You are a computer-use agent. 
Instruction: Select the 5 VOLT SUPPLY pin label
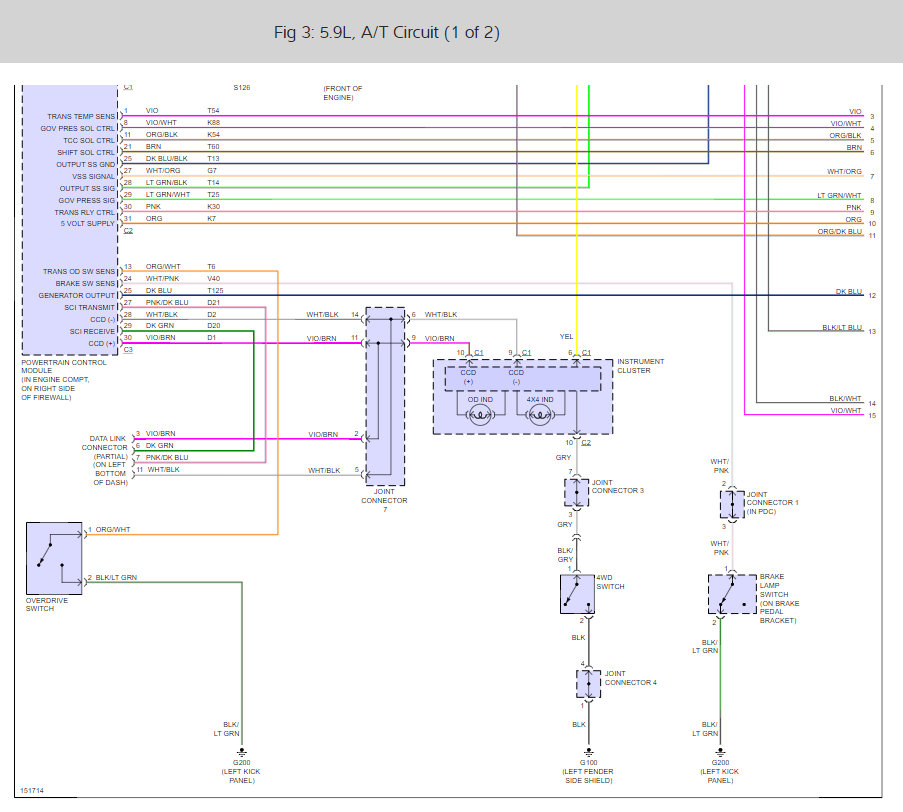coord(90,223)
